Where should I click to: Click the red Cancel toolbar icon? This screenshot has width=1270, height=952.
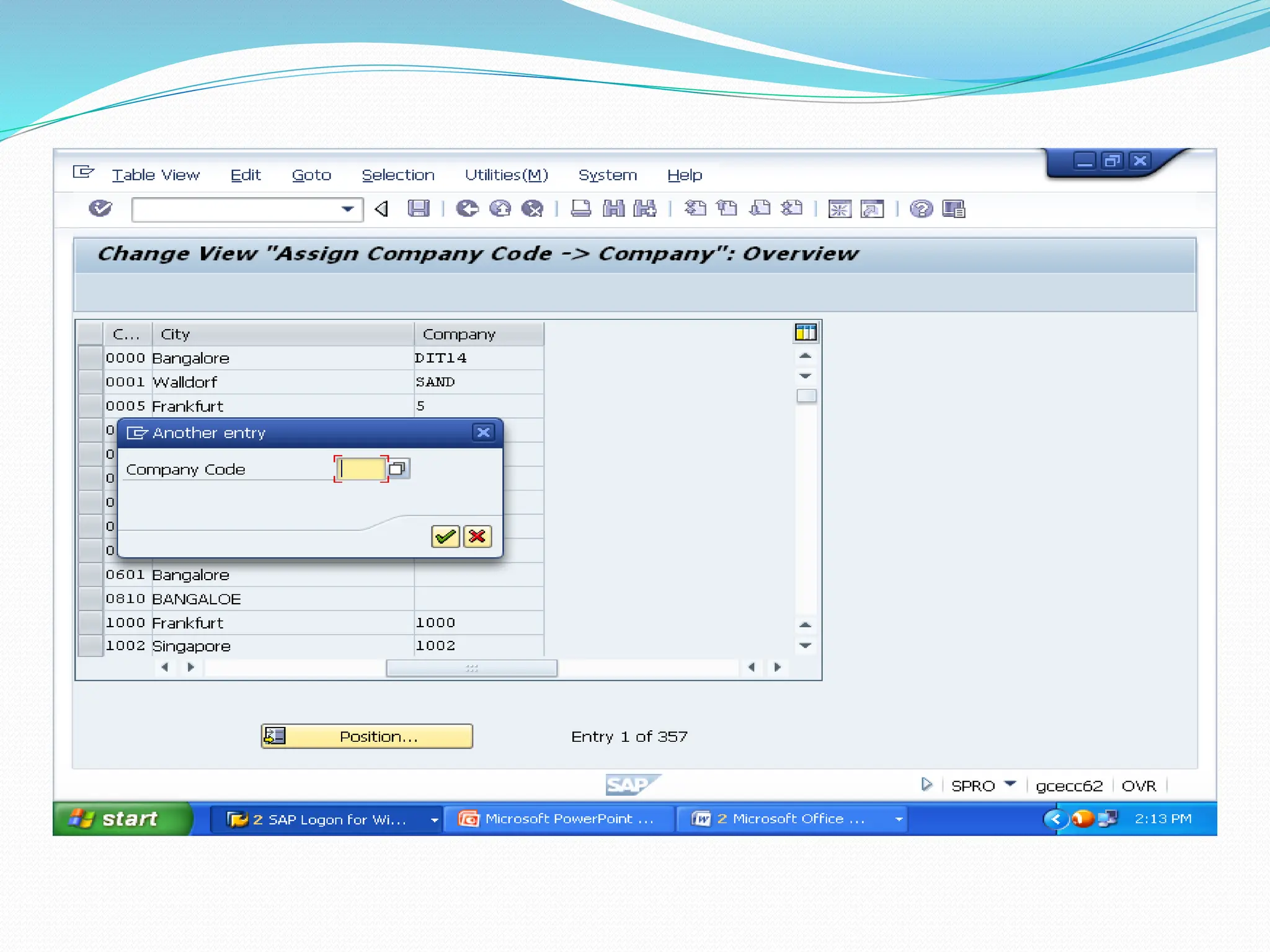click(532, 209)
